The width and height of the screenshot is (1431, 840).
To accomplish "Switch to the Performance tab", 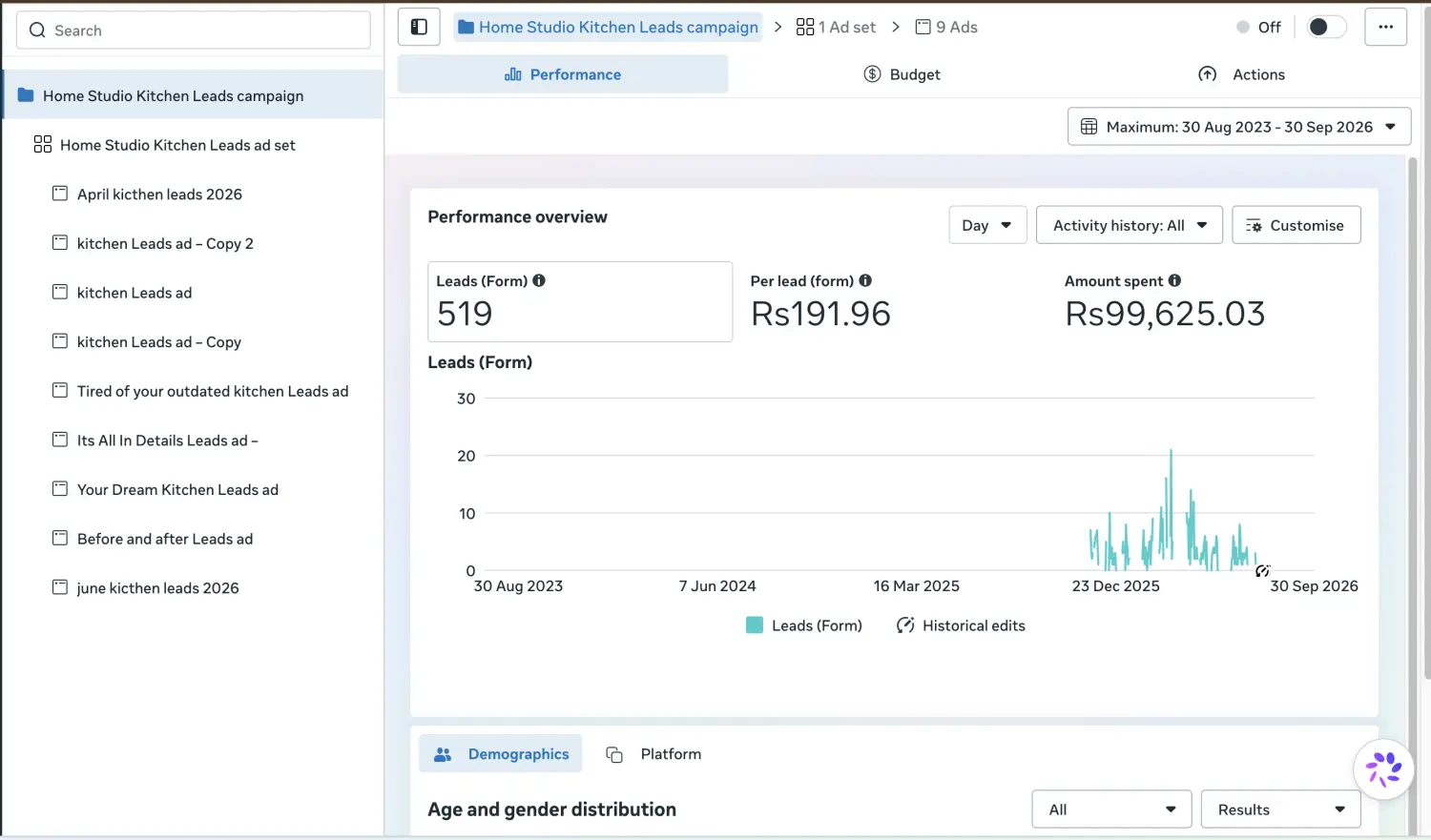I will (x=563, y=74).
